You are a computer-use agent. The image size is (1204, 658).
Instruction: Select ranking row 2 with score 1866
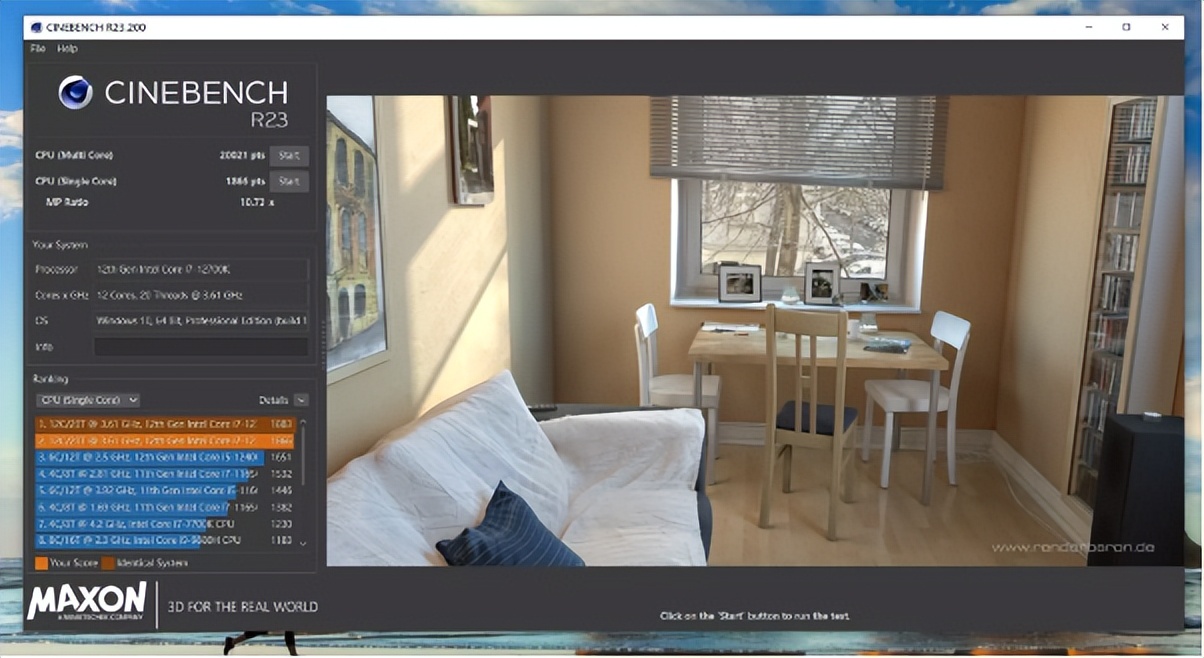165,440
